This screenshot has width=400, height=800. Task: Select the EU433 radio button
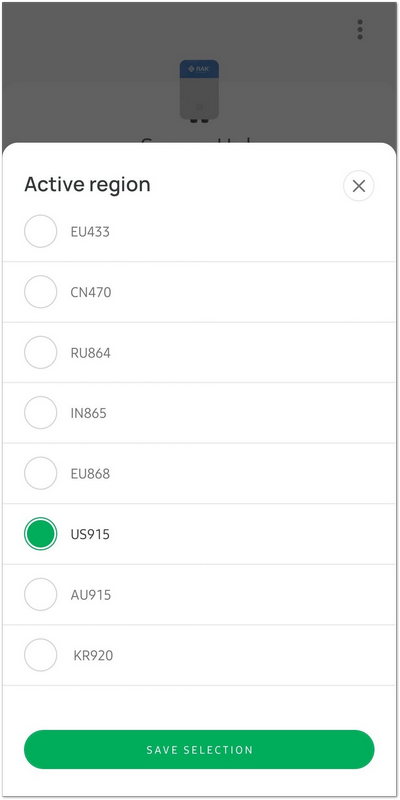click(x=40, y=231)
